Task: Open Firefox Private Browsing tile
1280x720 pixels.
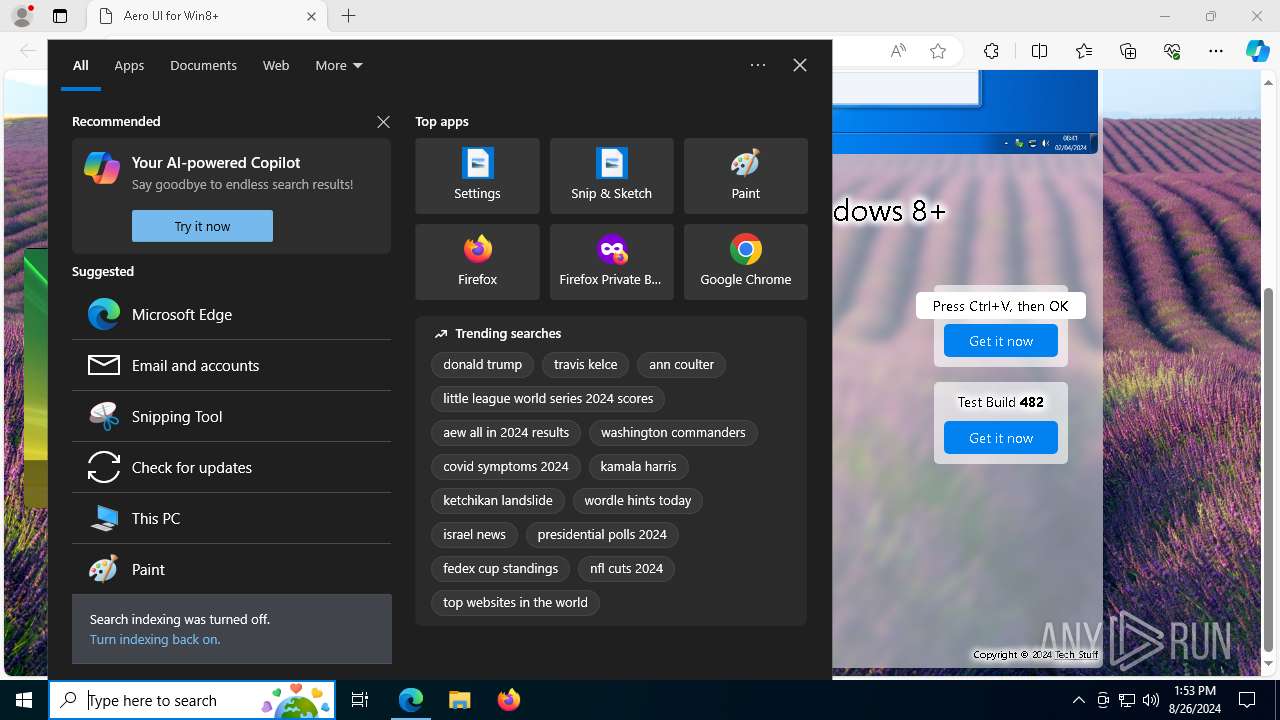Action: pos(611,262)
